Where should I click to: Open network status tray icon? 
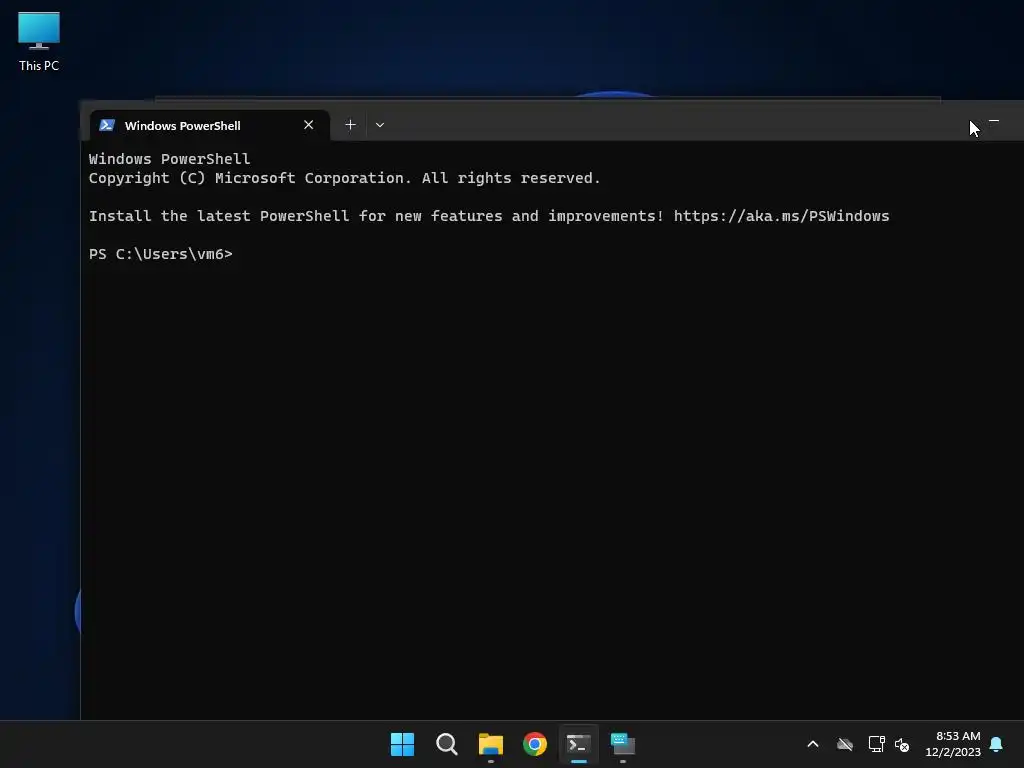tap(876, 744)
